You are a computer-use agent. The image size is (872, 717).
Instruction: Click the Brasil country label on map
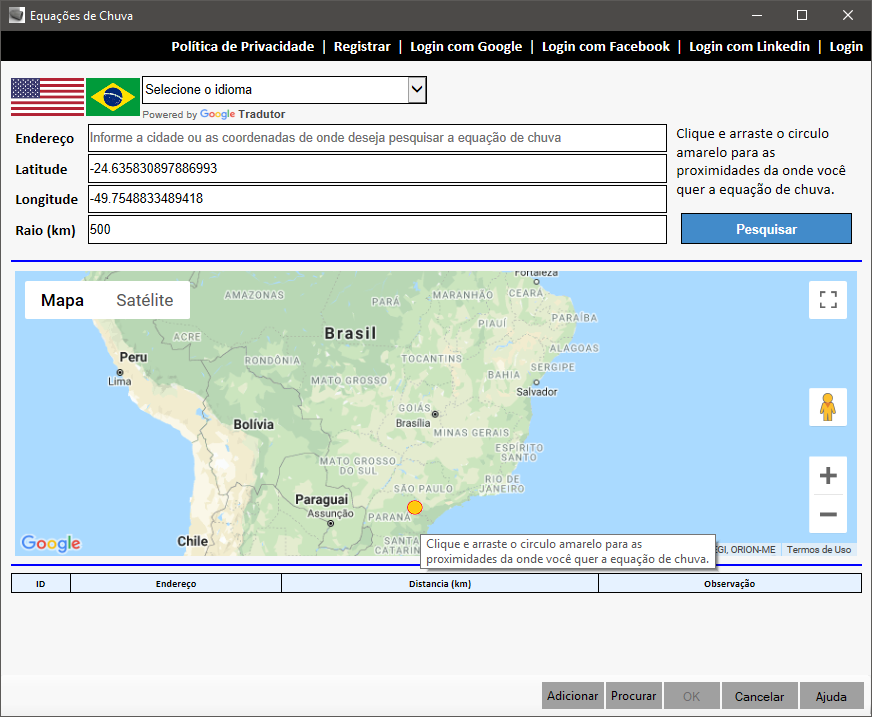350,333
